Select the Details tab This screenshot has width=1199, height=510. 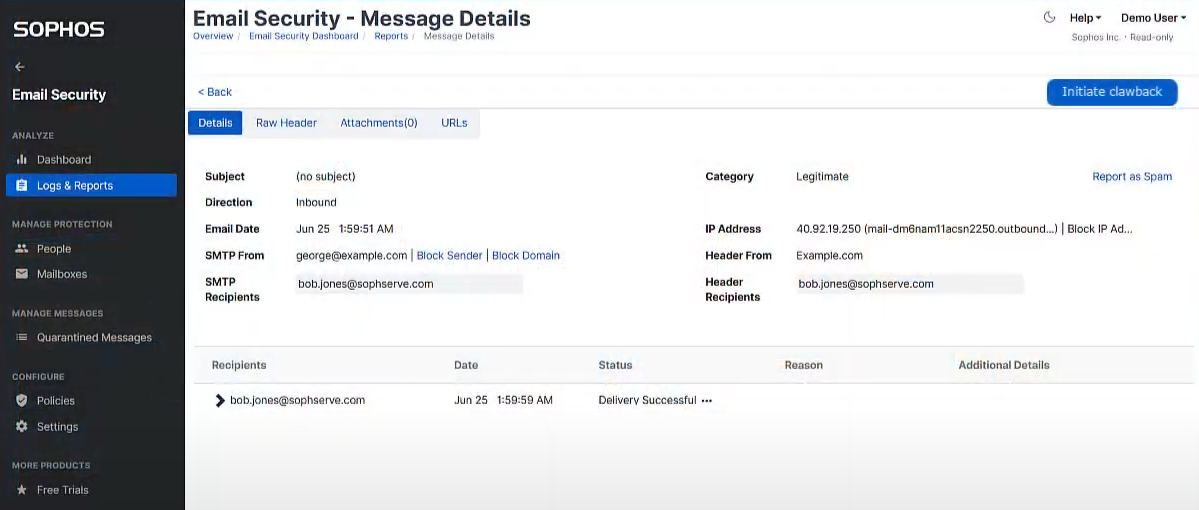(215, 123)
